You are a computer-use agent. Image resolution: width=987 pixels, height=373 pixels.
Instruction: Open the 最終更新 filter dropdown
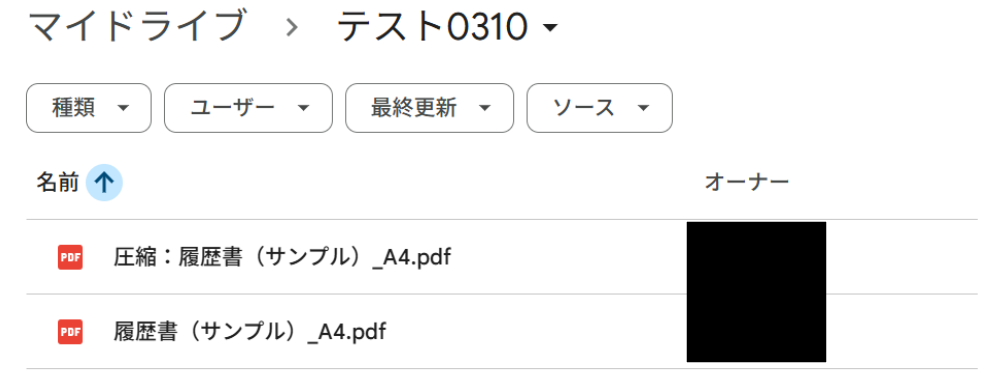click(x=429, y=108)
